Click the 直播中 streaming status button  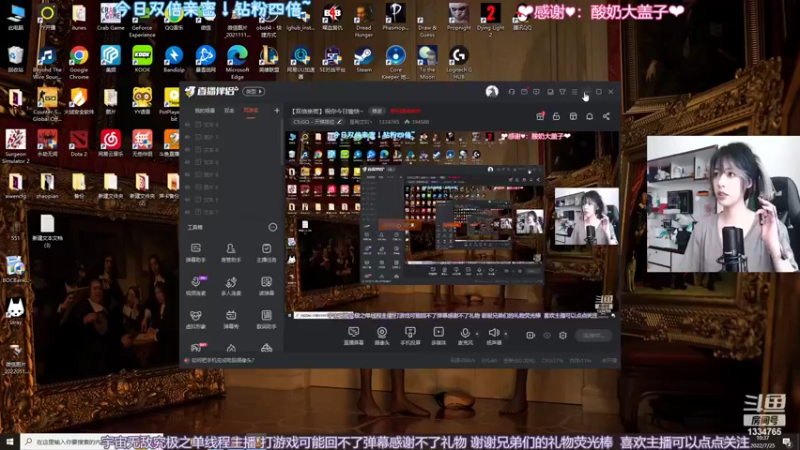pos(593,335)
